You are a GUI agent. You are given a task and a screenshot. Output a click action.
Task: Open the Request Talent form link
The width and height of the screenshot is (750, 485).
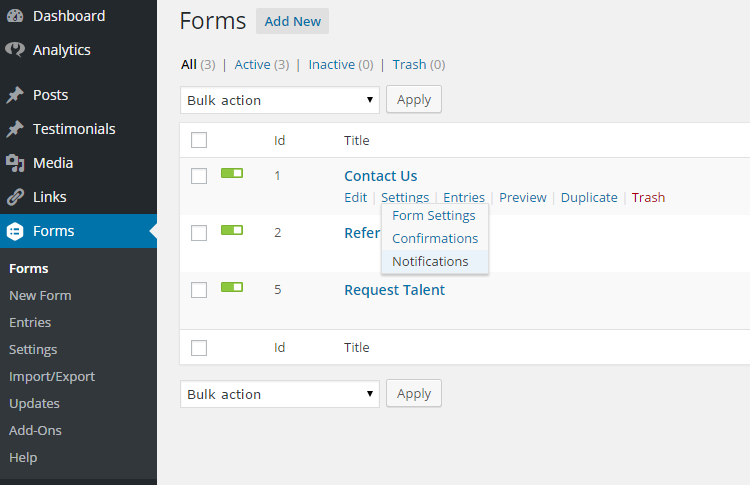click(395, 290)
